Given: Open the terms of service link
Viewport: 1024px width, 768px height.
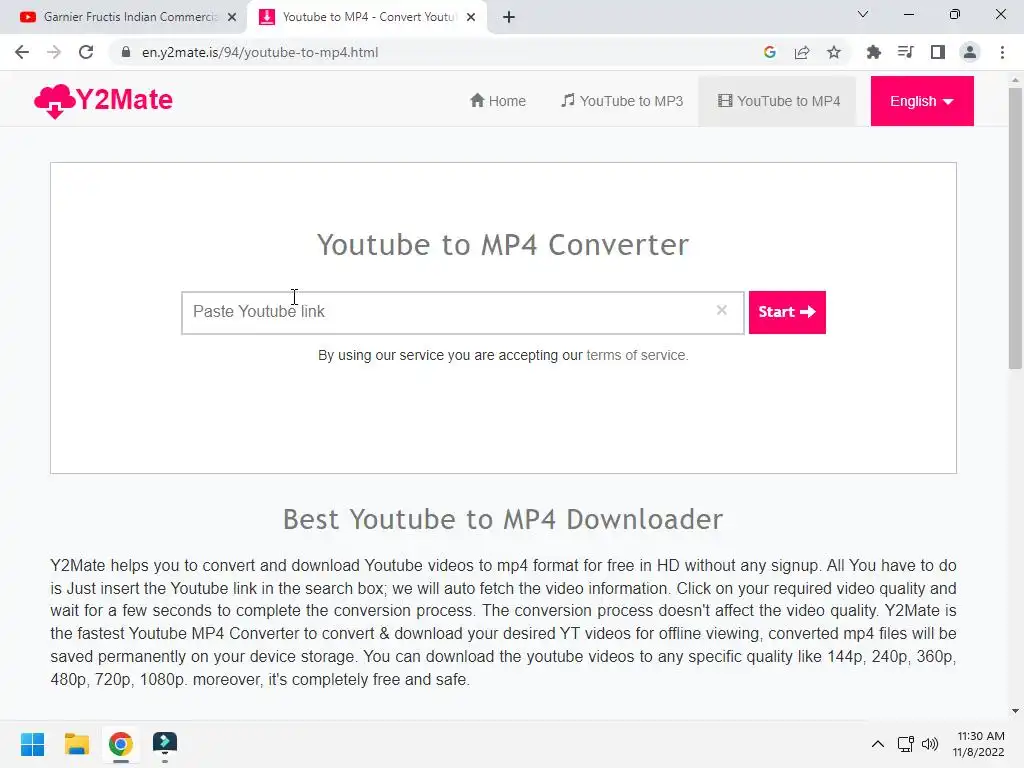Looking at the screenshot, I should click(x=637, y=355).
